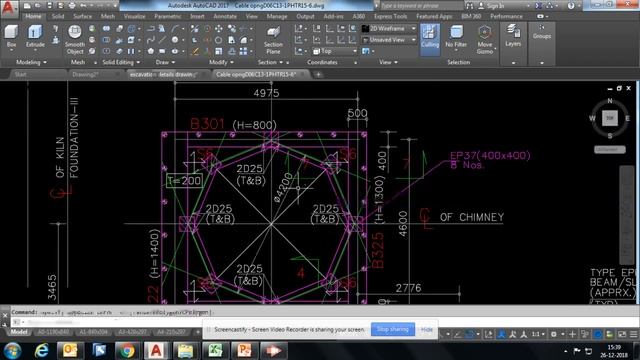Click the Windows Start orb
640x360 pixels.
(x=12, y=351)
